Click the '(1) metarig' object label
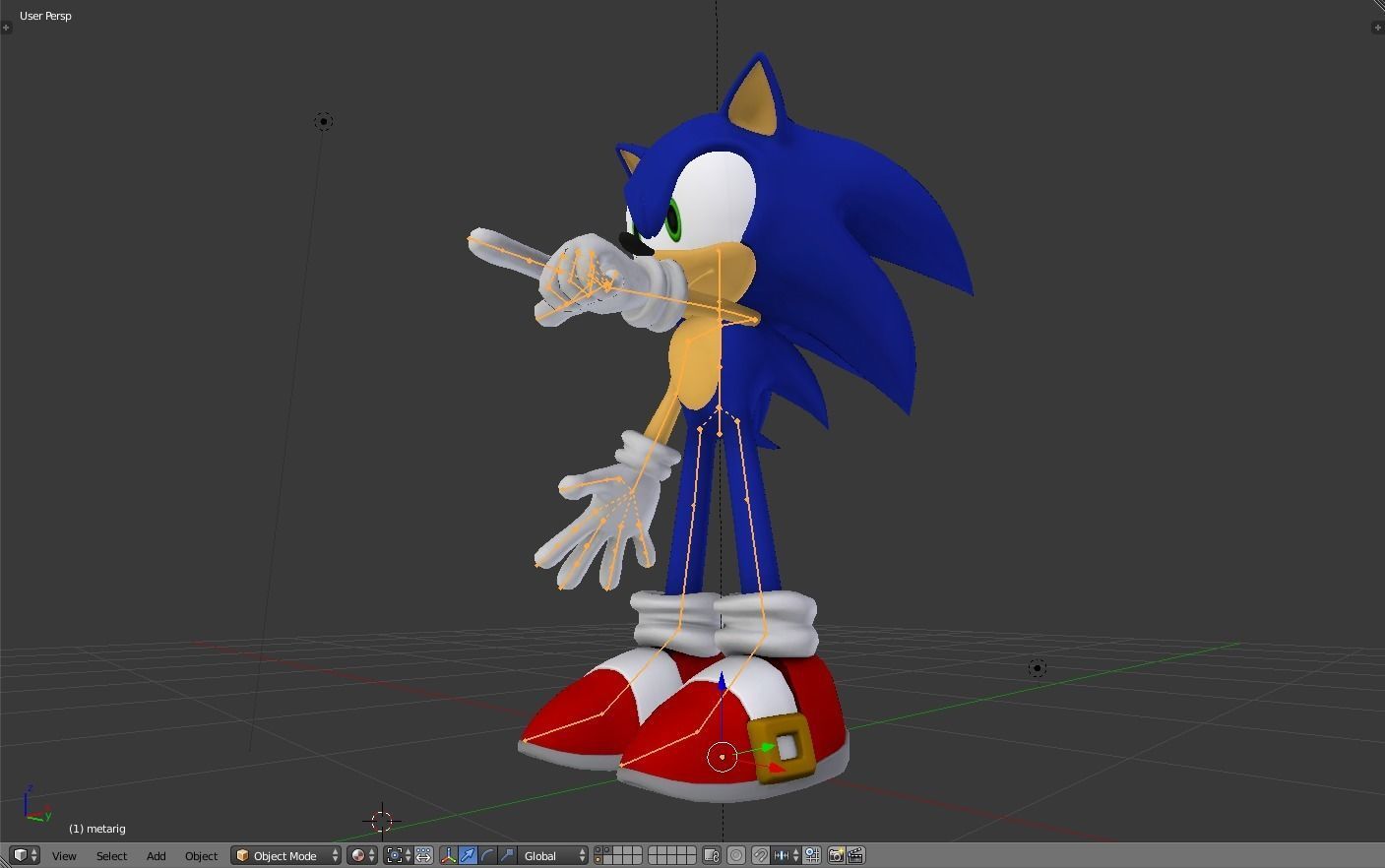Image resolution: width=1385 pixels, height=868 pixels. pos(97,829)
